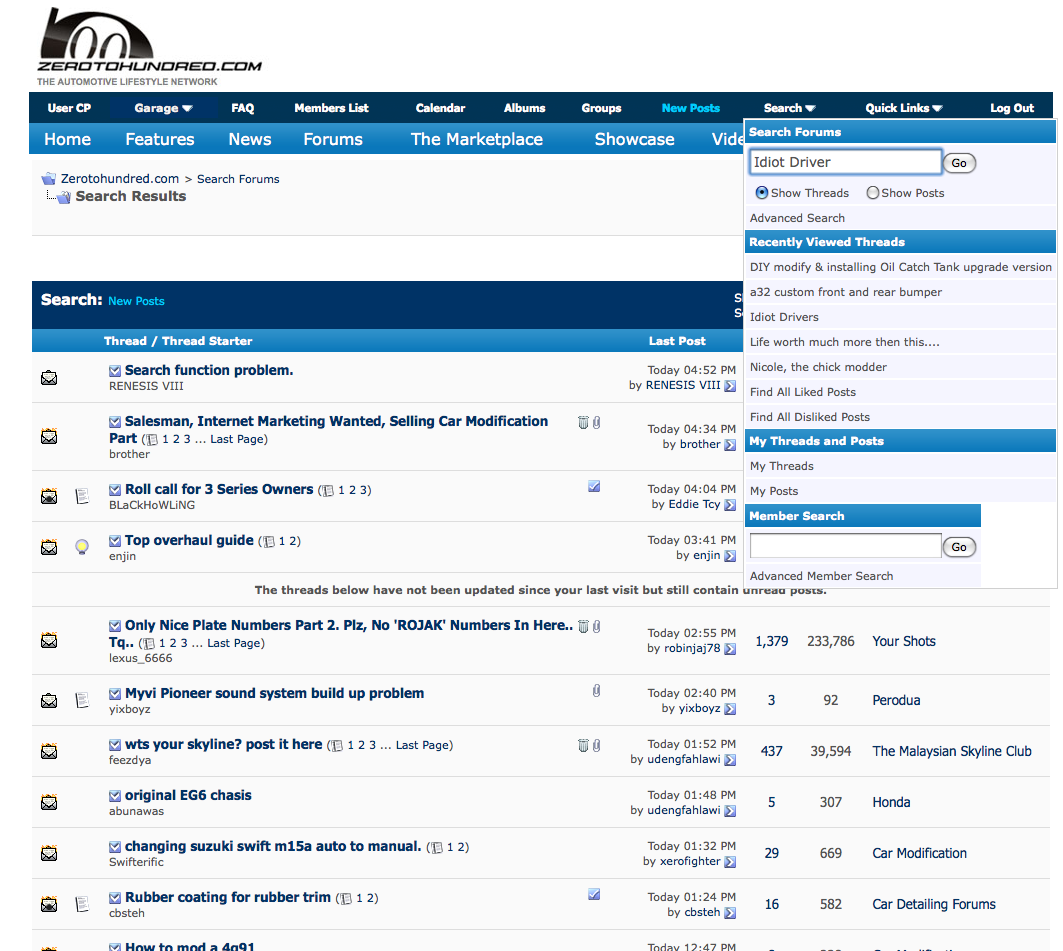Click the envelope icon for original EG6 chasis
Viewport: 1063px width, 951px height.
click(49, 802)
